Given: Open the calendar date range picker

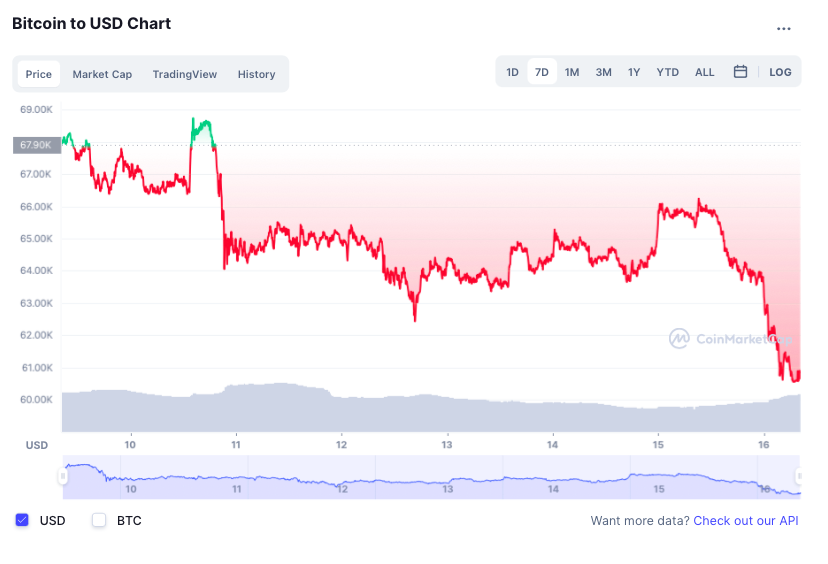Looking at the screenshot, I should (x=740, y=72).
